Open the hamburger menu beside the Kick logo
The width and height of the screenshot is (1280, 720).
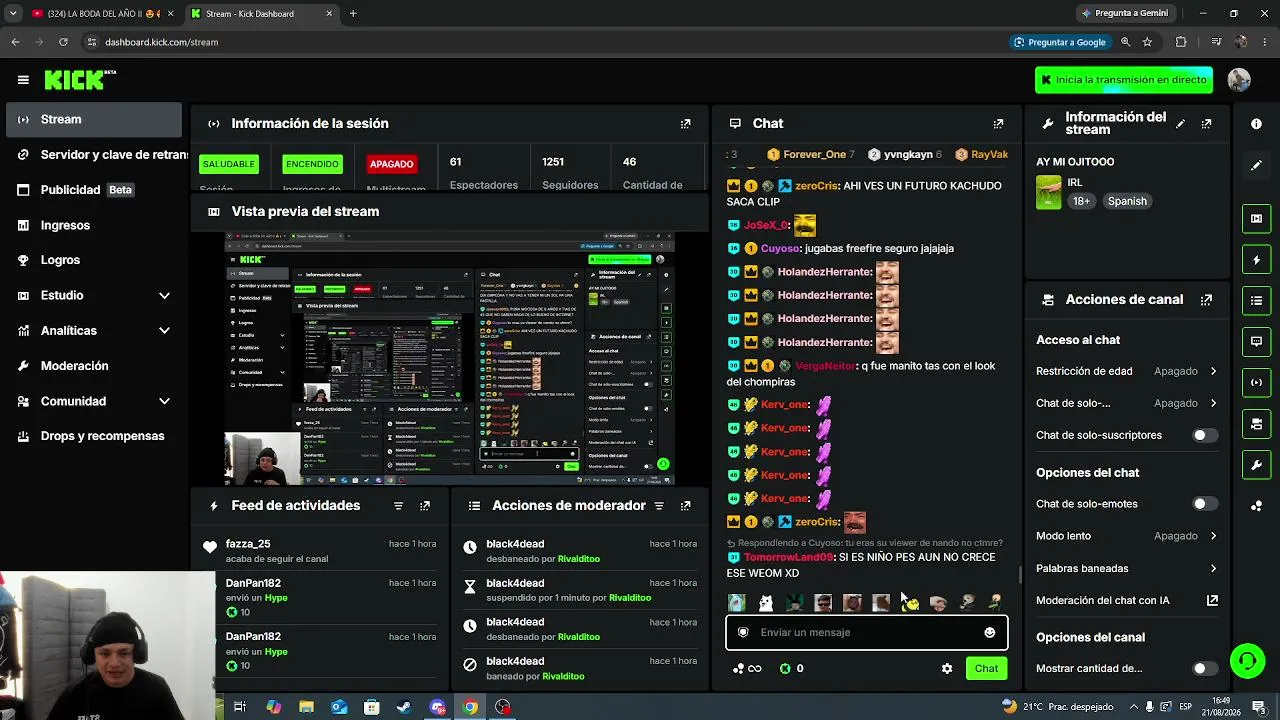[23, 80]
